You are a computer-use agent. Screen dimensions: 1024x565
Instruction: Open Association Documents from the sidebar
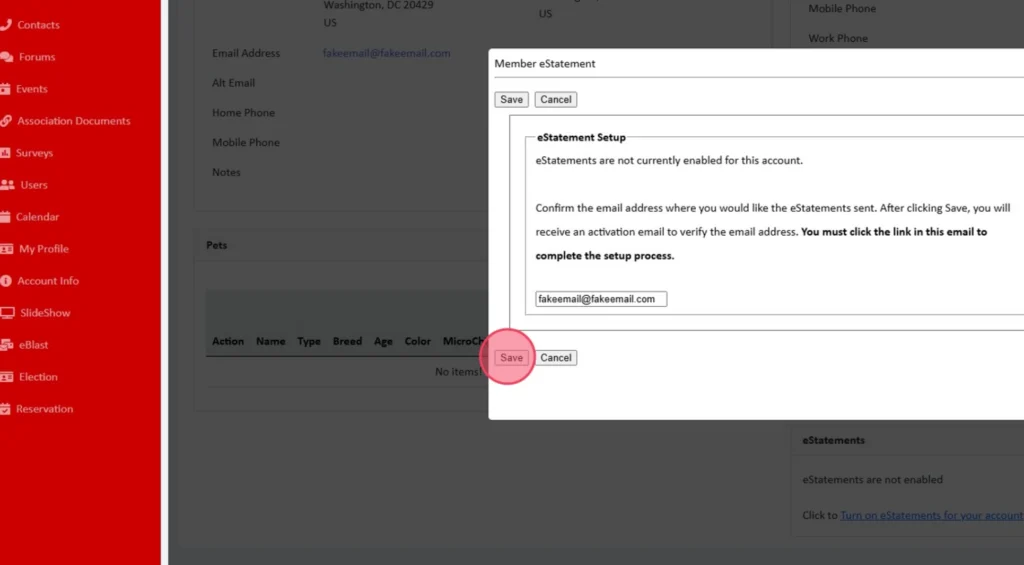(x=73, y=121)
